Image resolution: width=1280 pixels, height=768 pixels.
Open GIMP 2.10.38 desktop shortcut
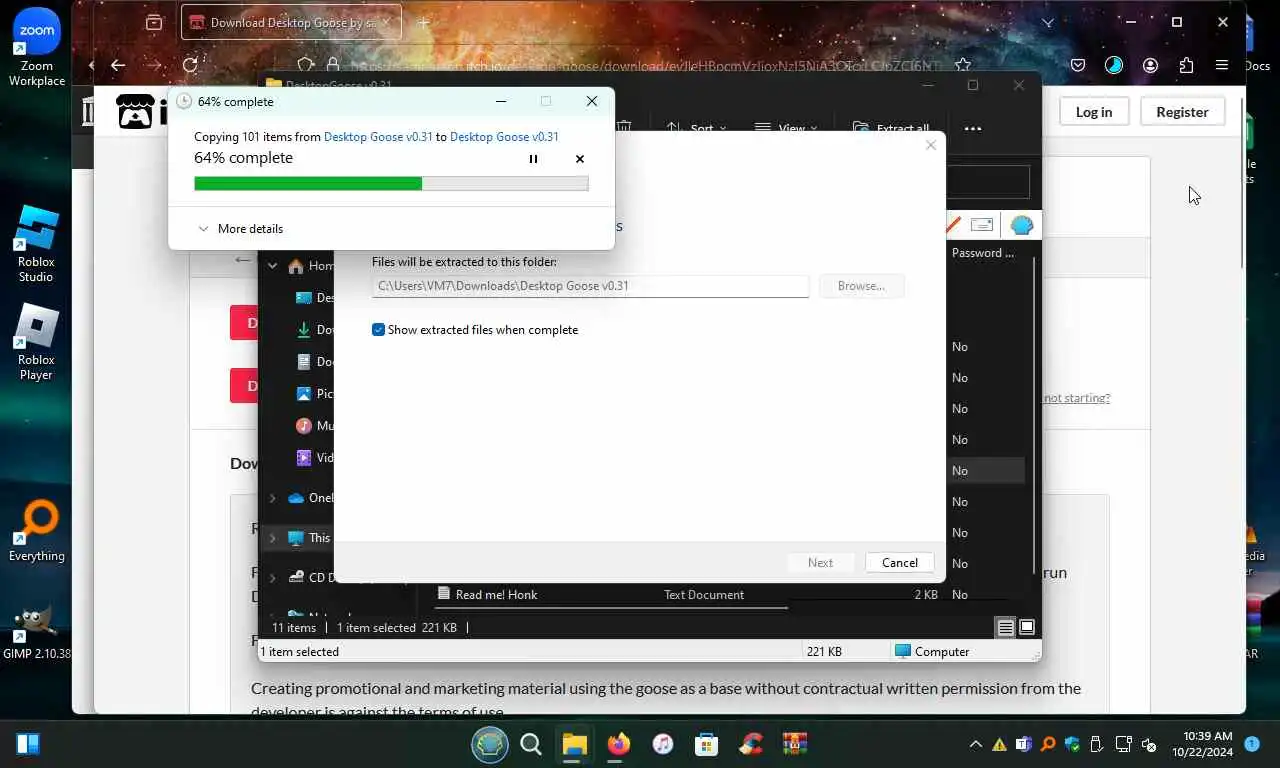pos(37,632)
